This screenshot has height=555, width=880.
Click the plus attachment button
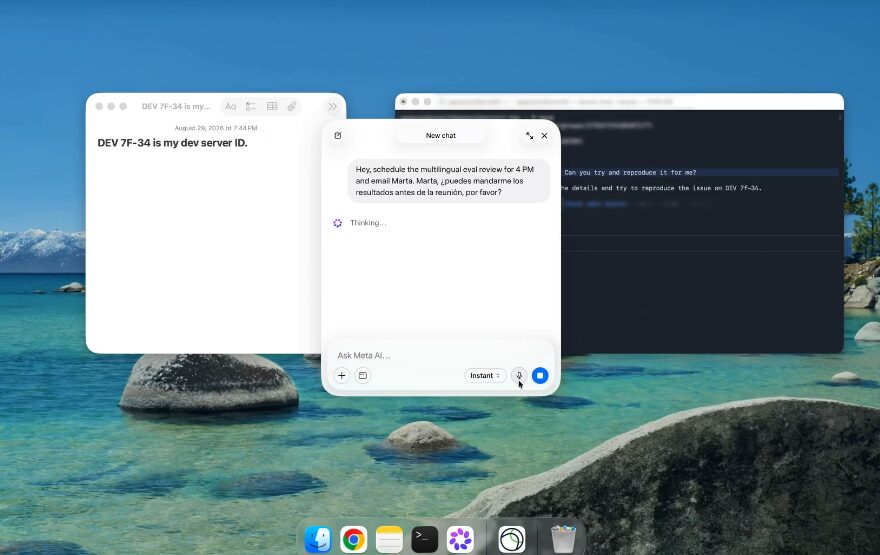(x=342, y=375)
